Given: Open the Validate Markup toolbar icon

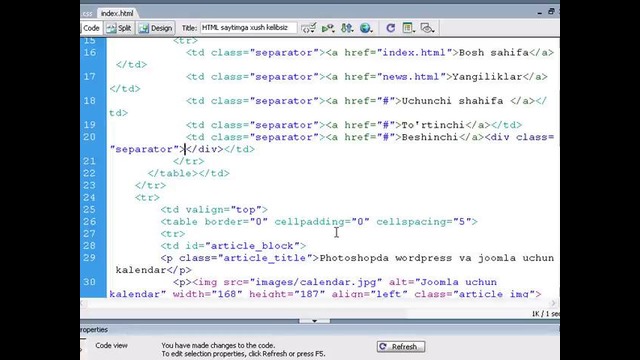Looking at the screenshot, I should pyautogui.click(x=309, y=28).
